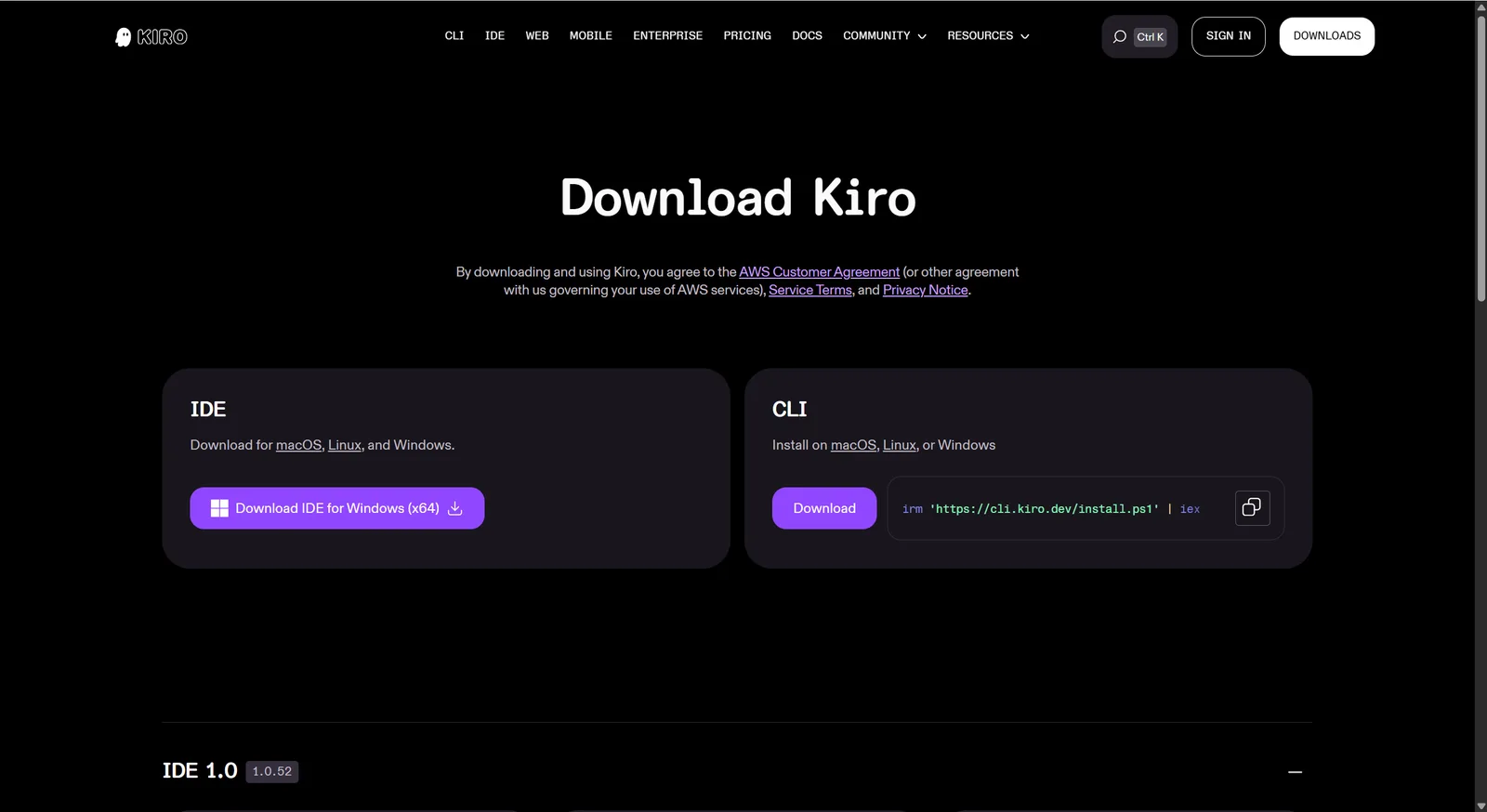
Task: Open the Privacy Notice link
Action: point(926,290)
